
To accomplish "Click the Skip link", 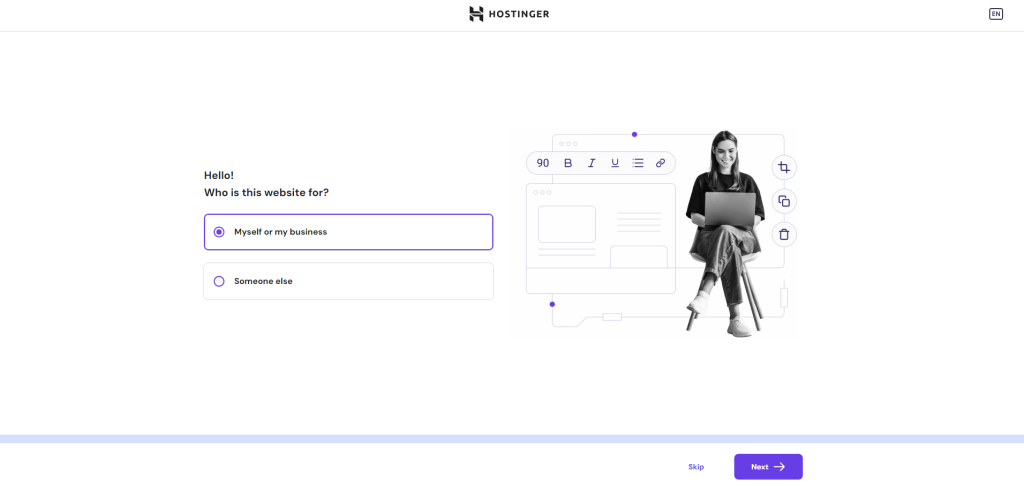I will click(x=696, y=467).
